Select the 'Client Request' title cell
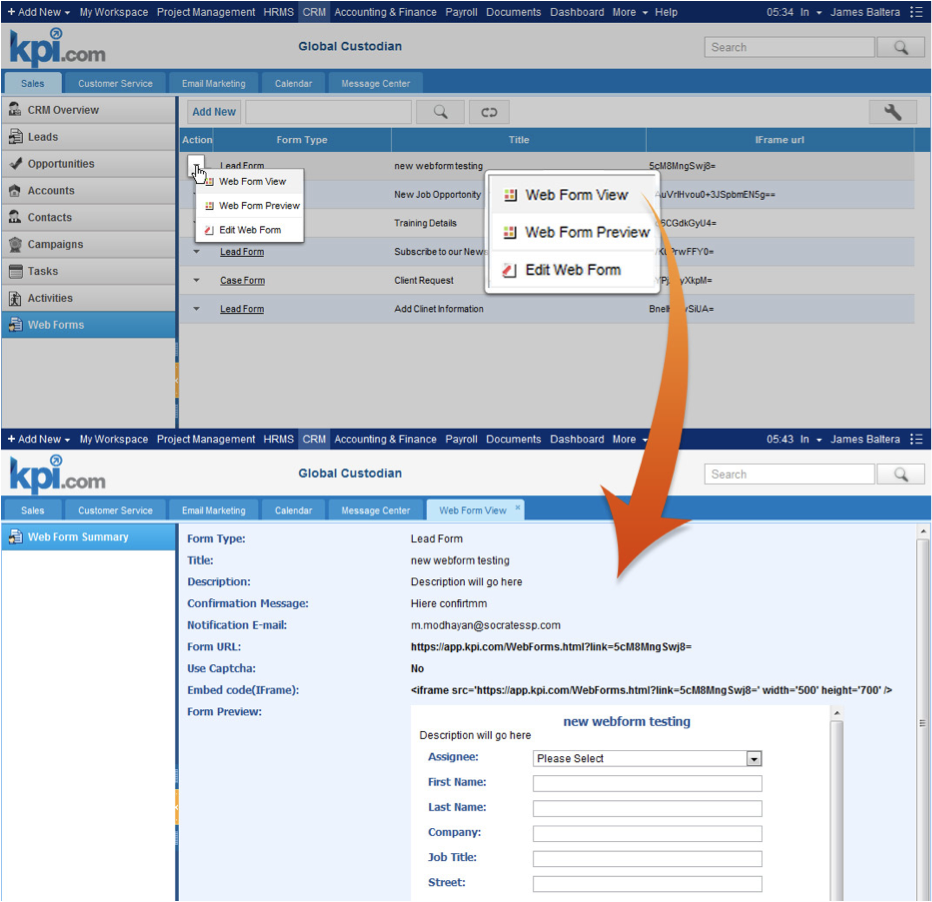Viewport: 932px width, 902px height. [424, 280]
